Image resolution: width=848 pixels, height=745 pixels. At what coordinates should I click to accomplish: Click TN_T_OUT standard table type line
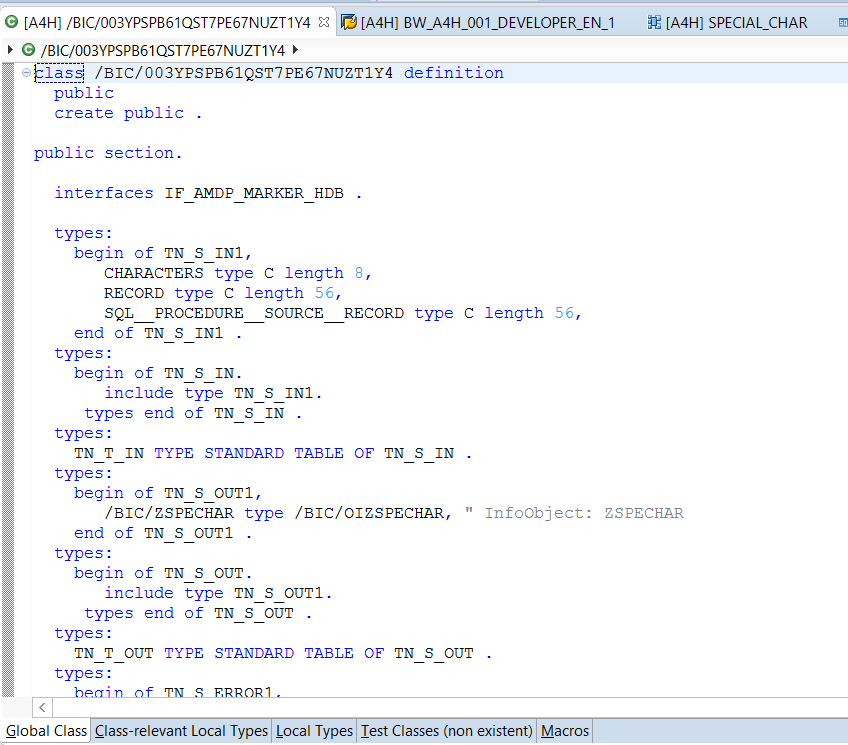coord(283,653)
